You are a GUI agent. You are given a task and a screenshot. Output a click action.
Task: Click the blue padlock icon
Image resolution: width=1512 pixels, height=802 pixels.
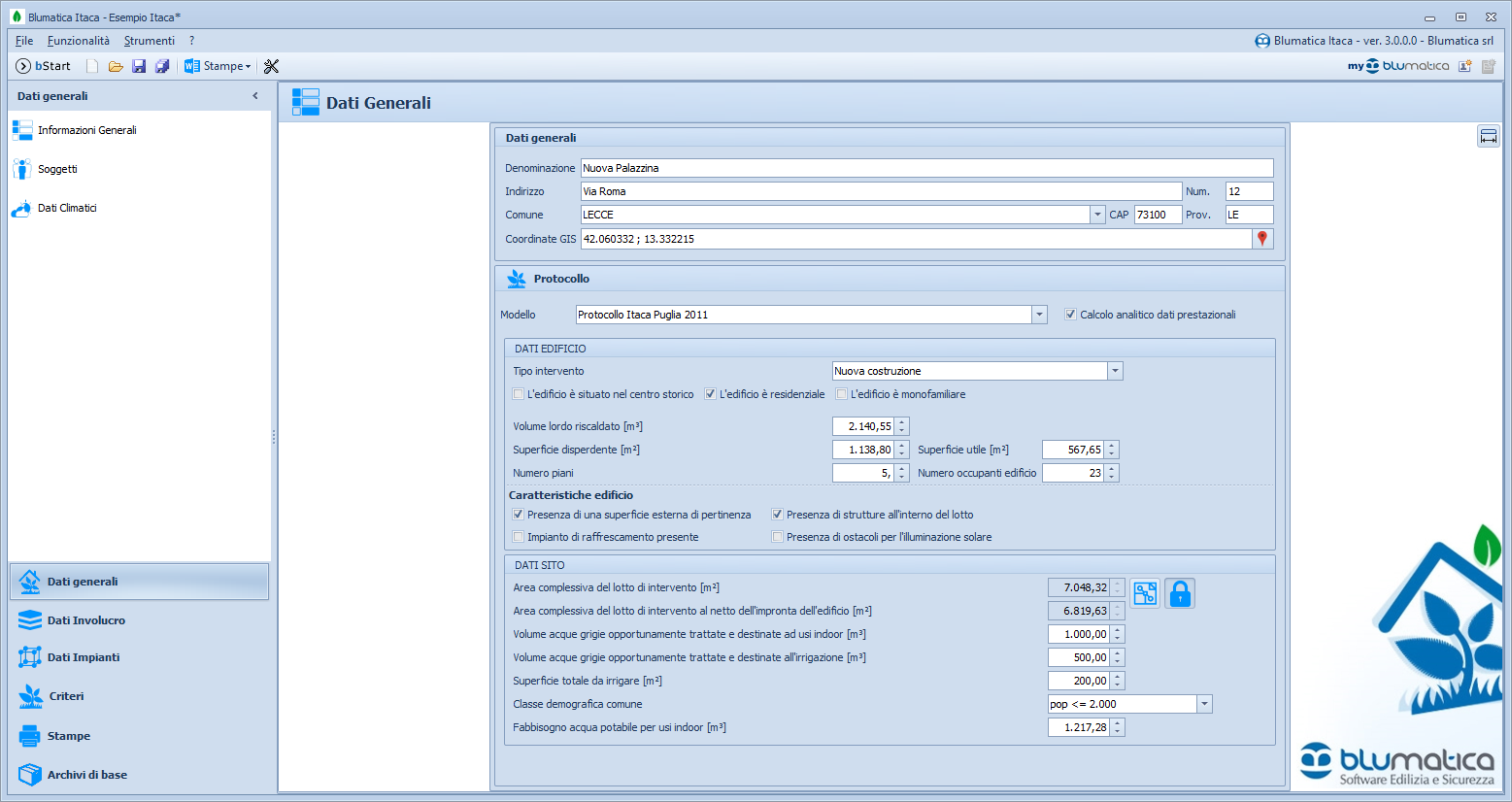[x=1180, y=593]
